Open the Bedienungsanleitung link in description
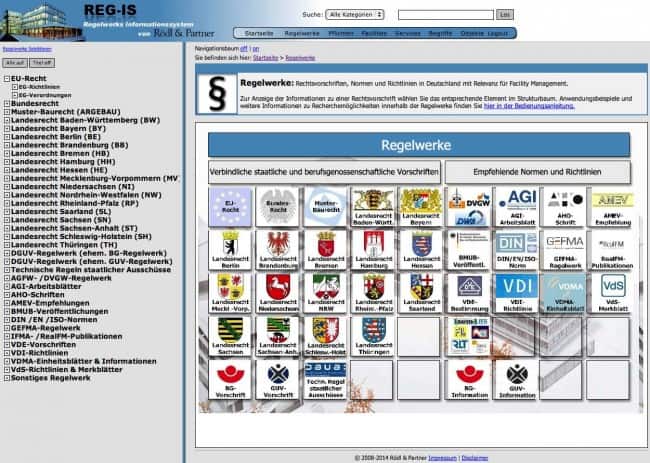The image size is (650, 463). (x=529, y=106)
